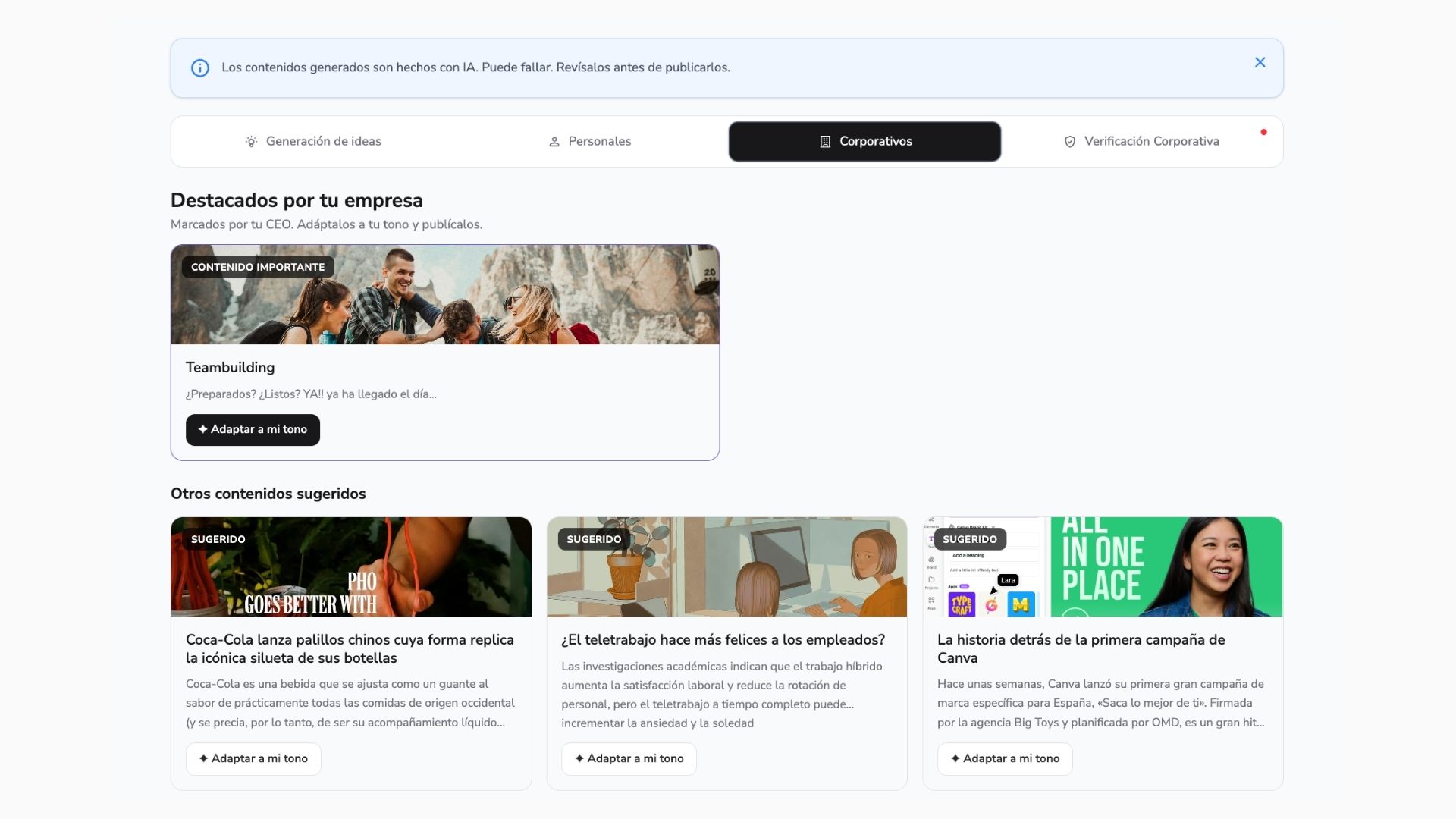Click the shield icon beside Verificación Corporativa
This screenshot has height=819, width=1456.
tap(1069, 142)
